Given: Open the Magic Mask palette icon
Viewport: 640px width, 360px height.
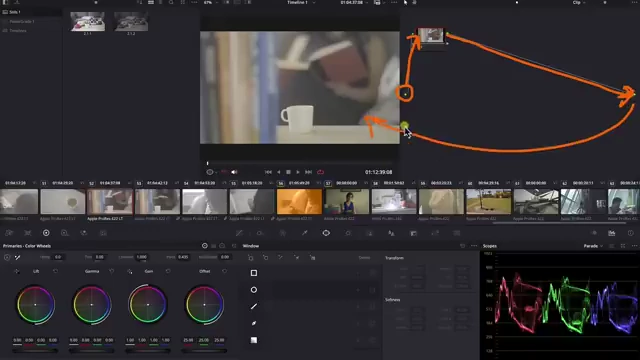Looking at the screenshot, I should [x=369, y=233].
